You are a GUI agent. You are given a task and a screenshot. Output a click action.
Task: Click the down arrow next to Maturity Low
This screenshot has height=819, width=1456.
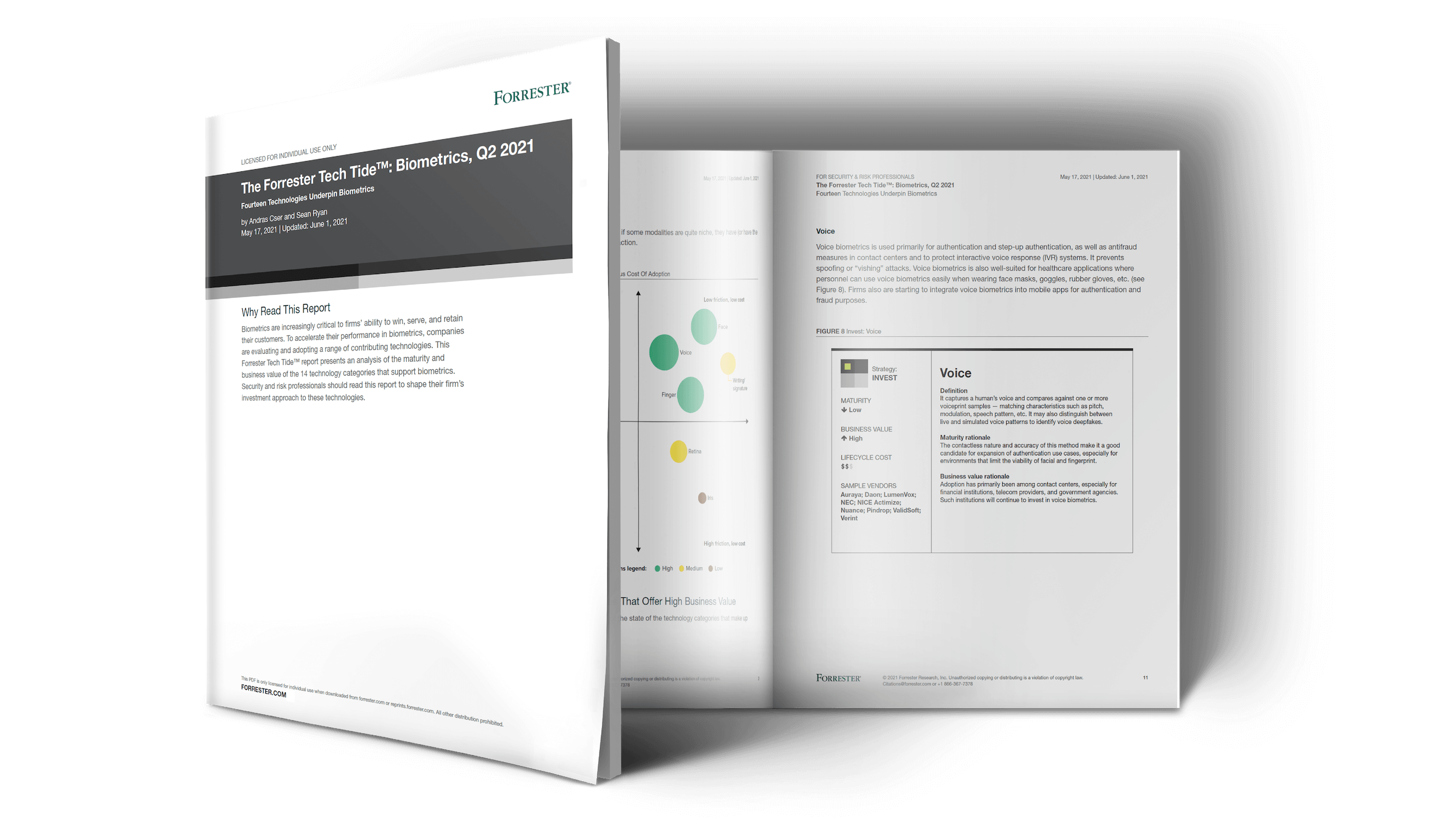844,410
